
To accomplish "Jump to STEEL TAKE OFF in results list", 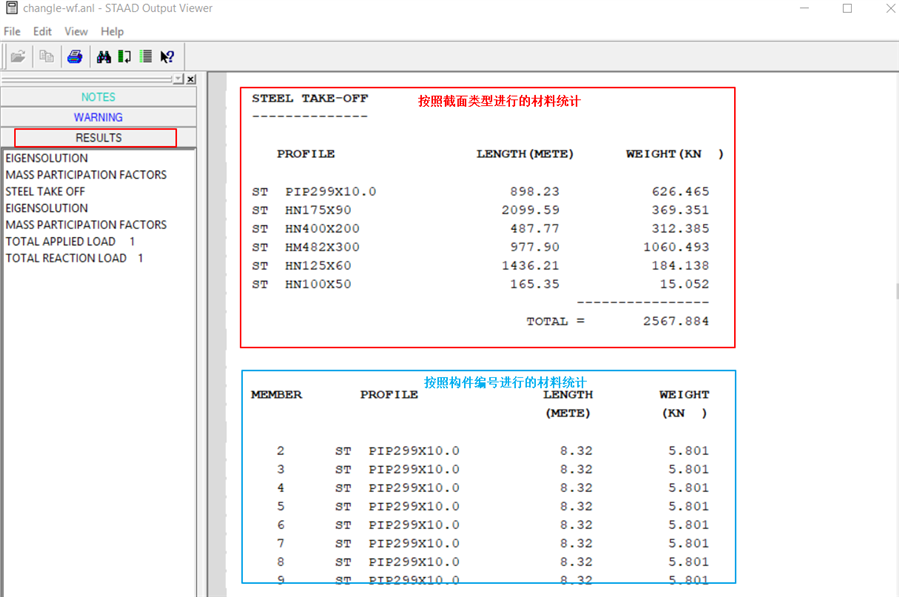I will pyautogui.click(x=45, y=191).
